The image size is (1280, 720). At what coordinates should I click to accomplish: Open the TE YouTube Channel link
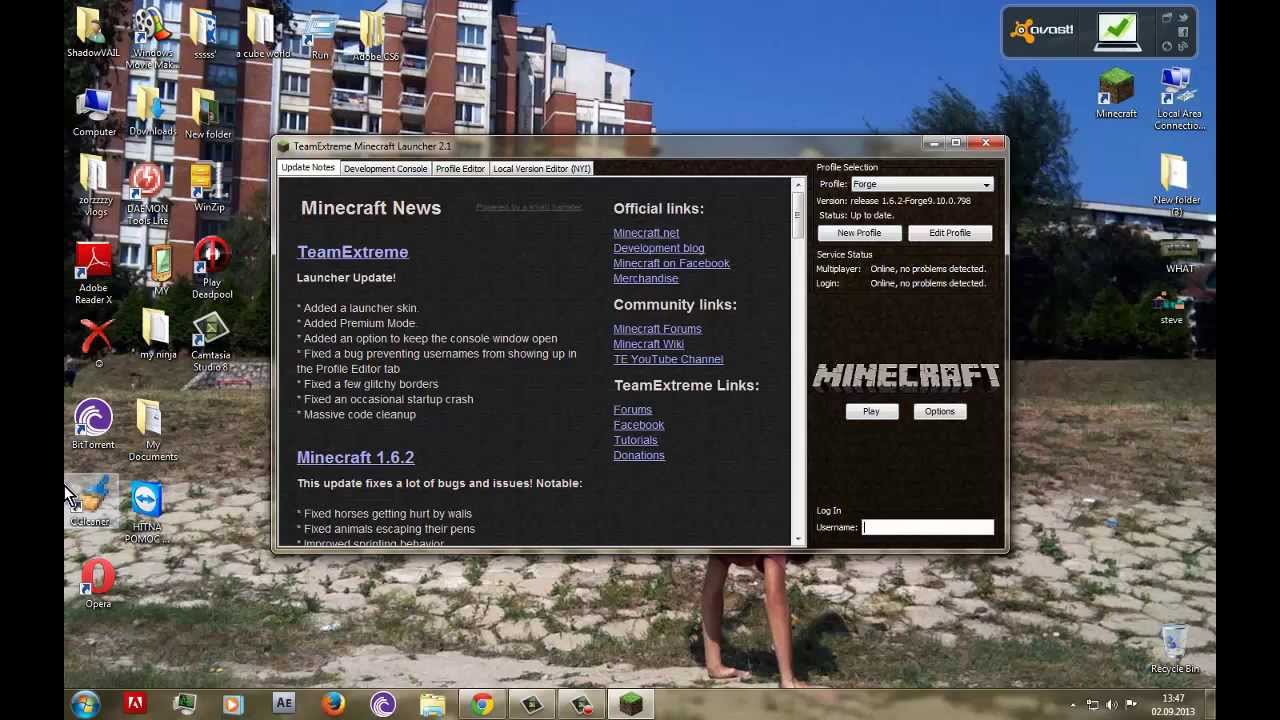(668, 359)
